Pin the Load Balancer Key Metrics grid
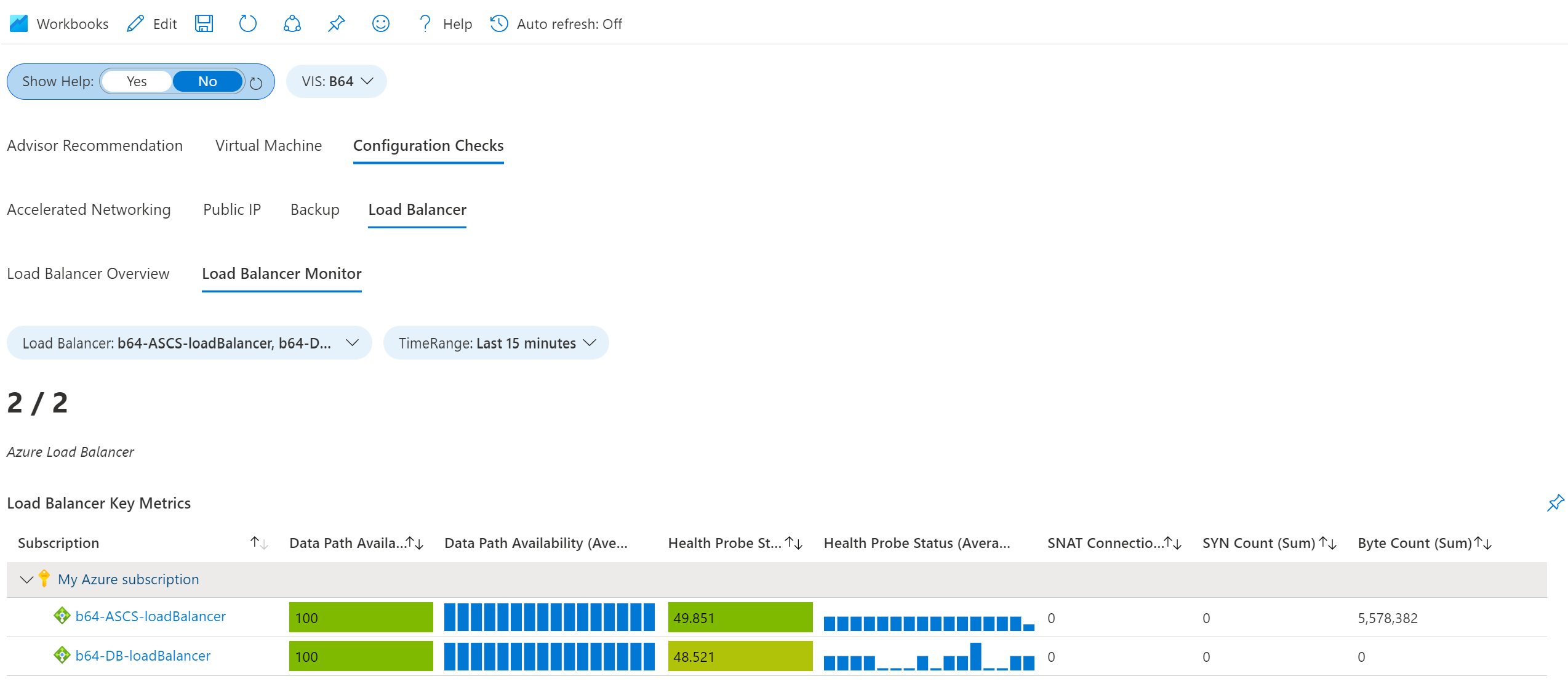The width and height of the screenshot is (1568, 692). pos(1555,503)
